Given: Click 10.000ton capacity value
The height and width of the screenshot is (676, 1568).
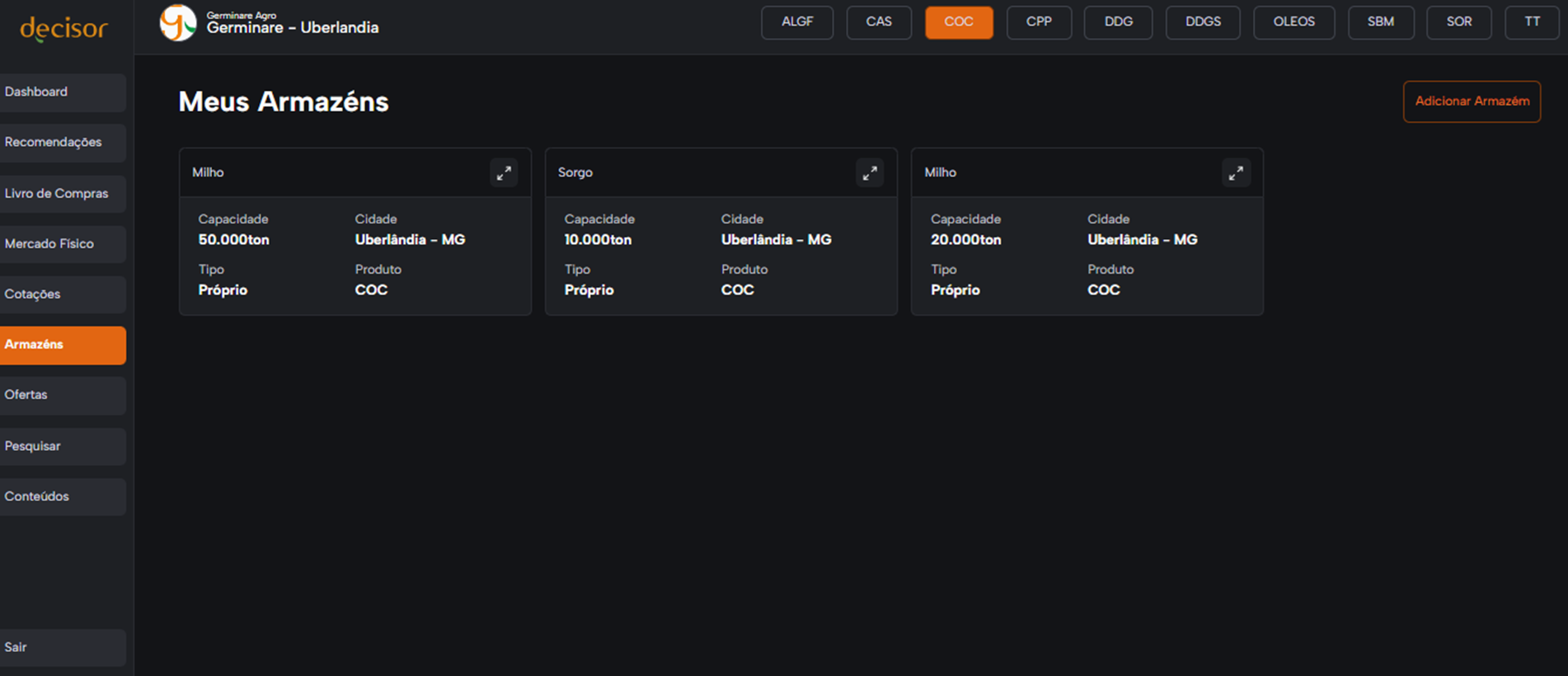Looking at the screenshot, I should tap(598, 240).
